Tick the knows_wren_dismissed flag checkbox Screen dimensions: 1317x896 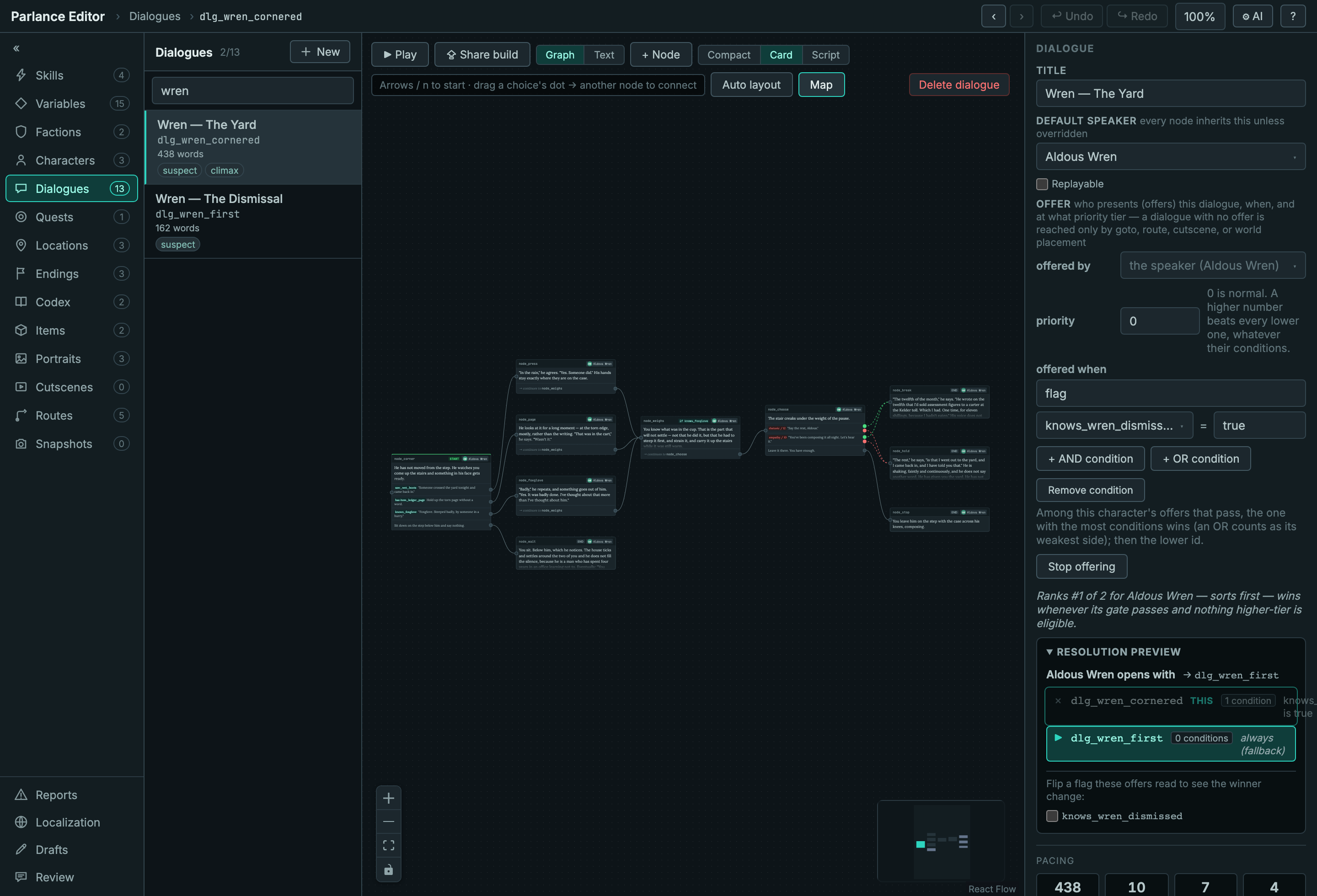1052,816
